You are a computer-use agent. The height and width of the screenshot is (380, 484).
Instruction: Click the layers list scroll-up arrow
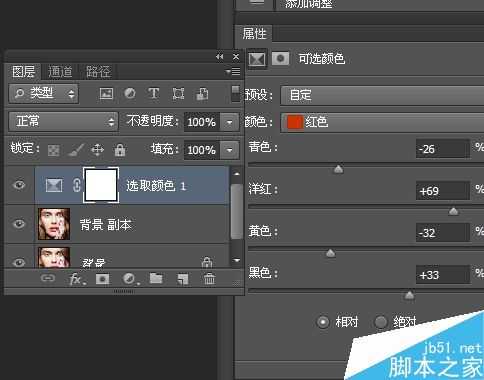(237, 174)
